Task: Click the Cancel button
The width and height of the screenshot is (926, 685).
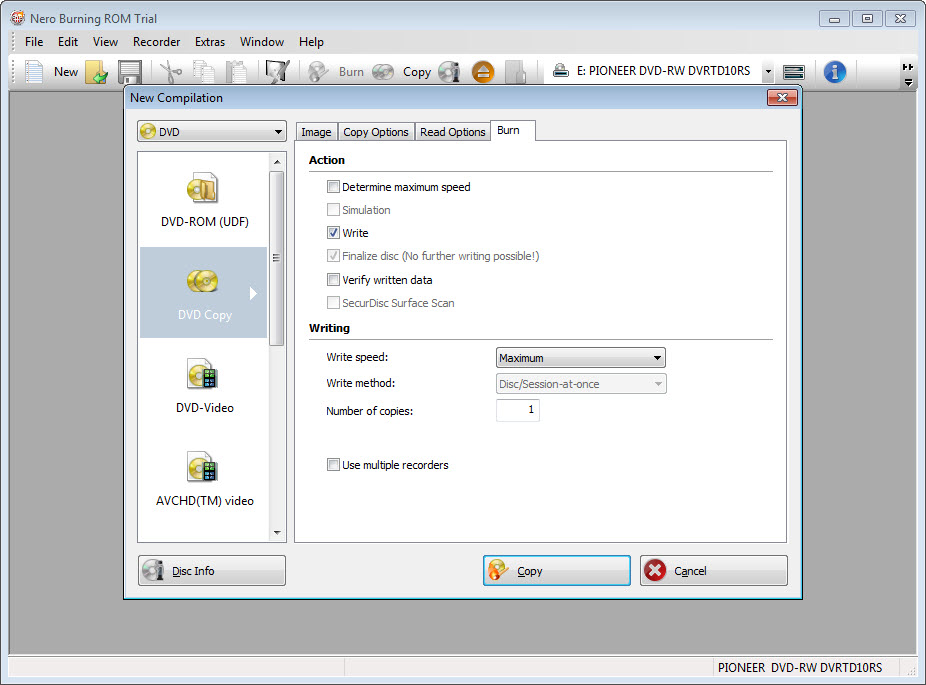Action: coord(713,570)
